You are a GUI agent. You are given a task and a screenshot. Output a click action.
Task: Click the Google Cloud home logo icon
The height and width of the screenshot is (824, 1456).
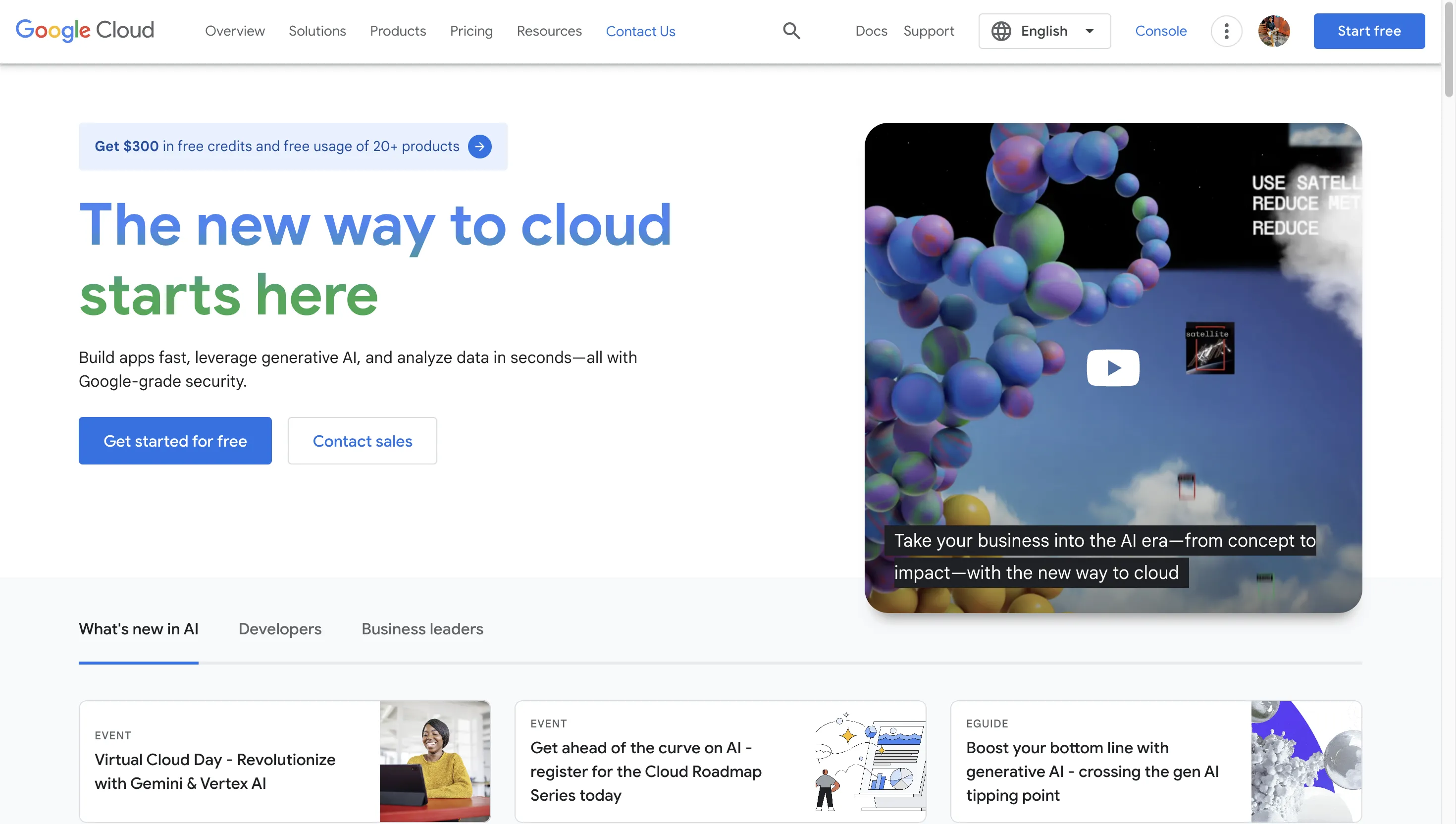click(84, 30)
